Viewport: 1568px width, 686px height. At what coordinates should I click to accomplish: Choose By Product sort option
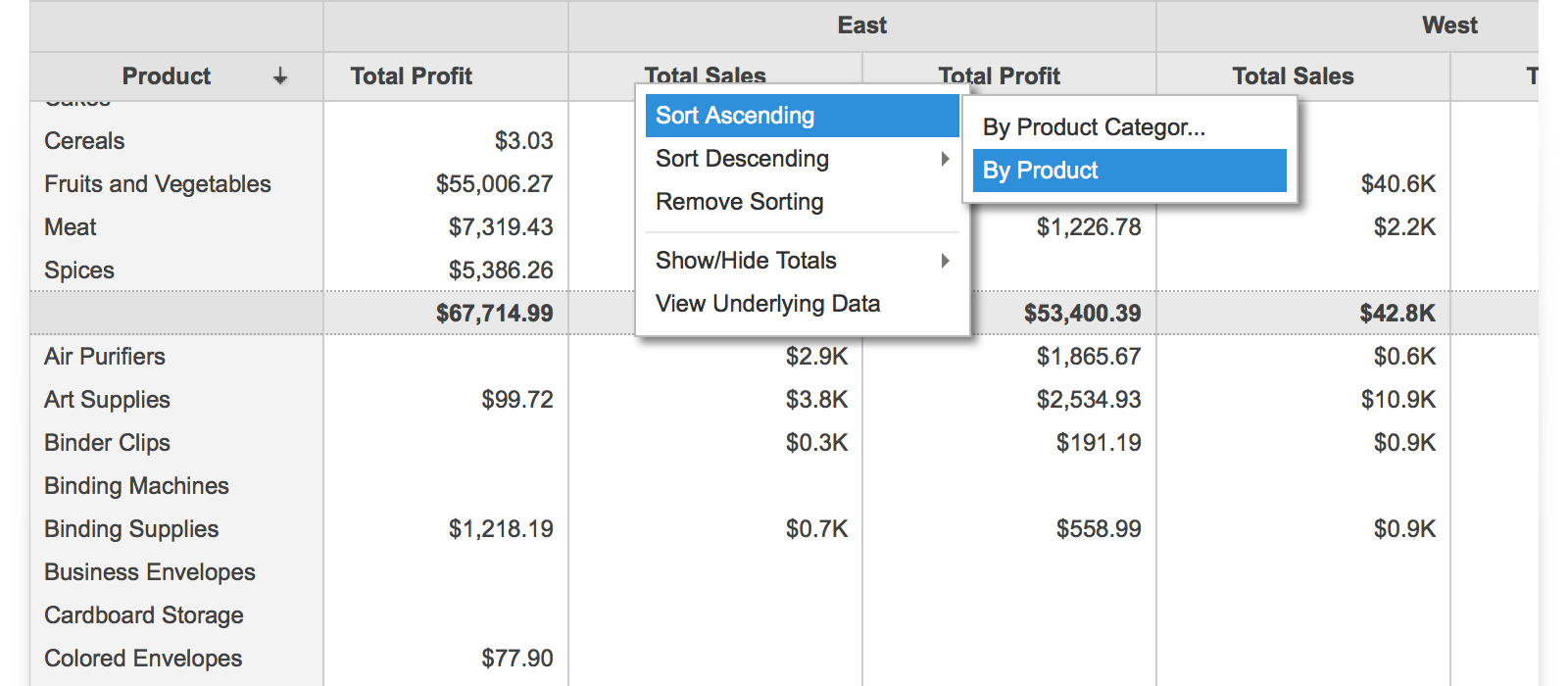click(1041, 171)
